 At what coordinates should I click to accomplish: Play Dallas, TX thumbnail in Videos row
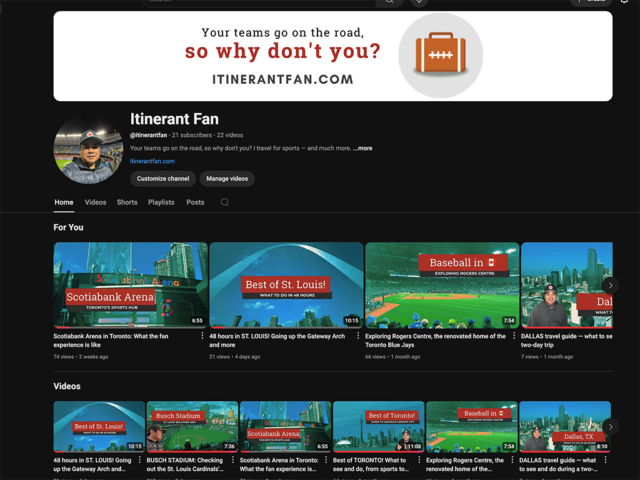pos(565,427)
